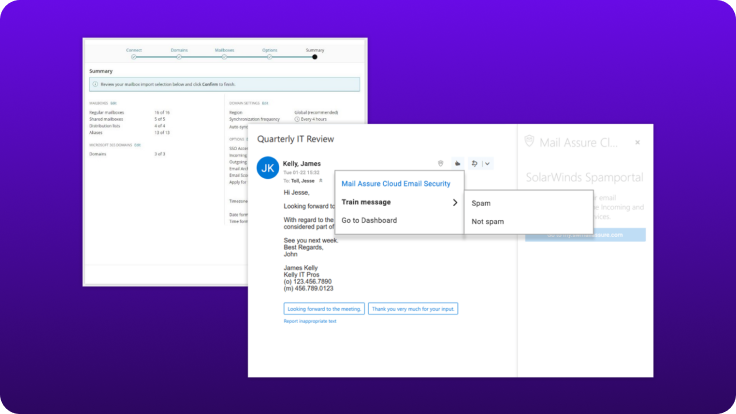This screenshot has height=414, width=736.
Task: Open the reply options dropdown arrow
Action: click(x=487, y=164)
